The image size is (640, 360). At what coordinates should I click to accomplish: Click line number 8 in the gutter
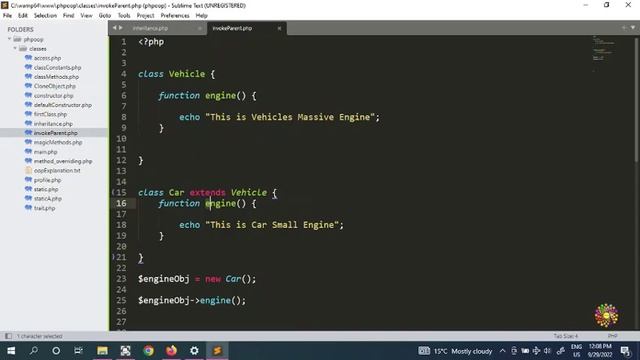124,117
